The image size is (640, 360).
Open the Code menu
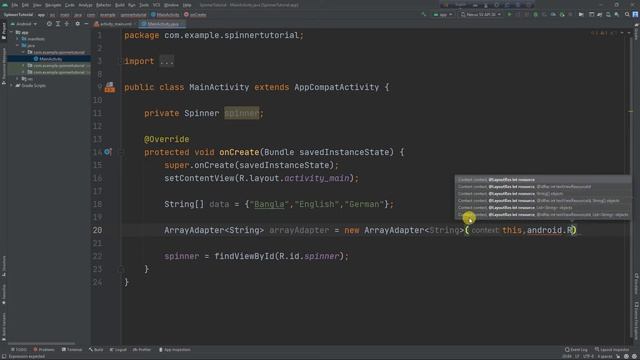tap(70, 5)
